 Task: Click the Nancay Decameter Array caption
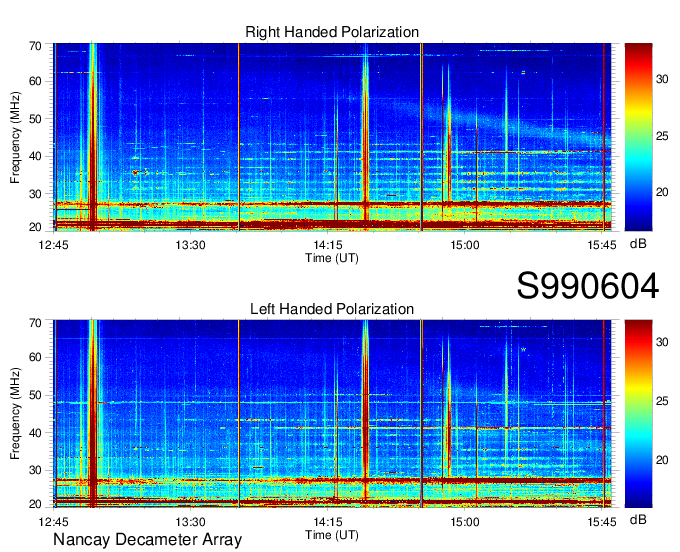147,539
